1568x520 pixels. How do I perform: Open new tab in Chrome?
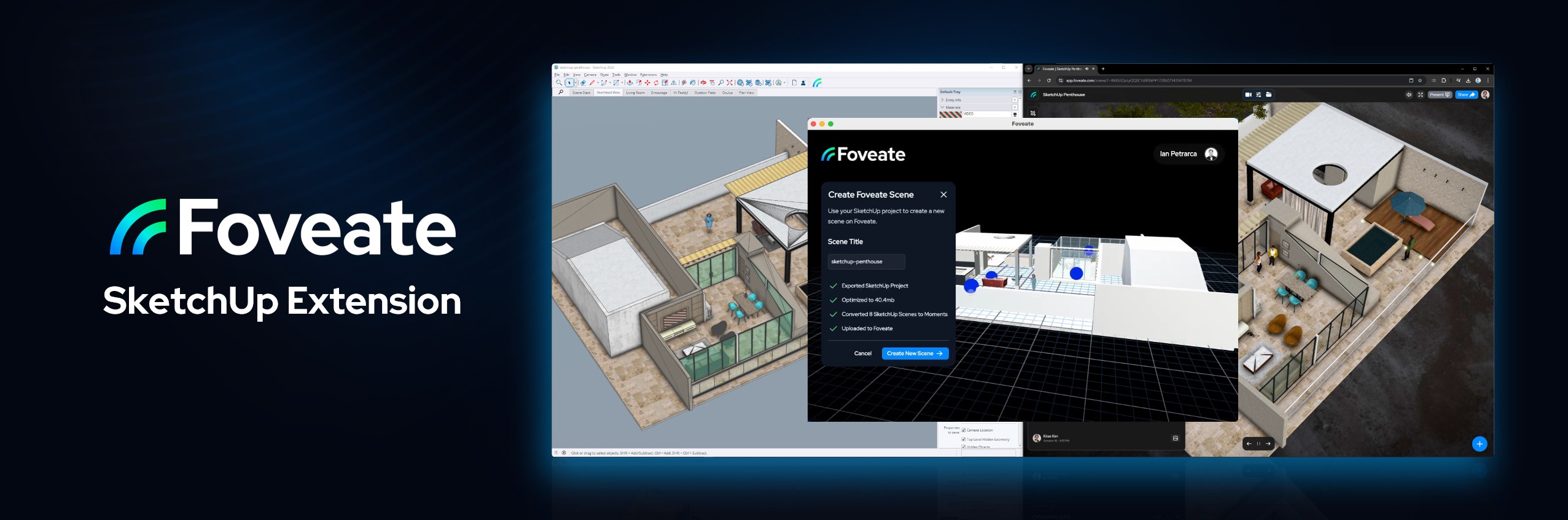1103,69
